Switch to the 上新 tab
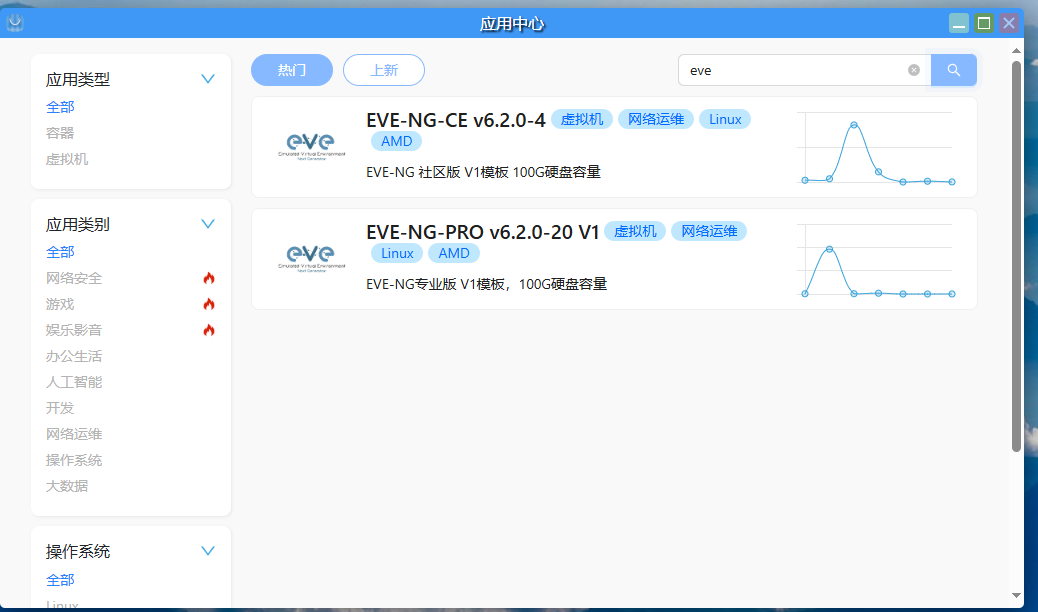The width and height of the screenshot is (1038, 612). pos(384,70)
